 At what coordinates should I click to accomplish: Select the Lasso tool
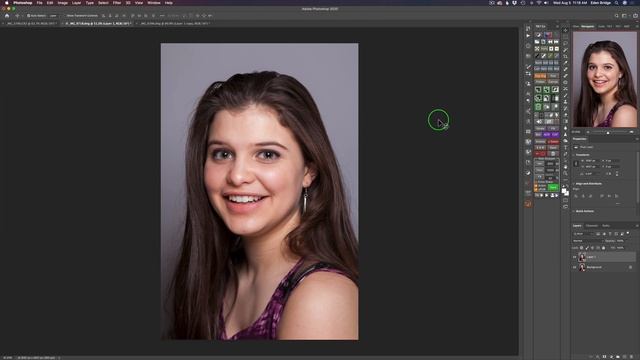(565, 43)
